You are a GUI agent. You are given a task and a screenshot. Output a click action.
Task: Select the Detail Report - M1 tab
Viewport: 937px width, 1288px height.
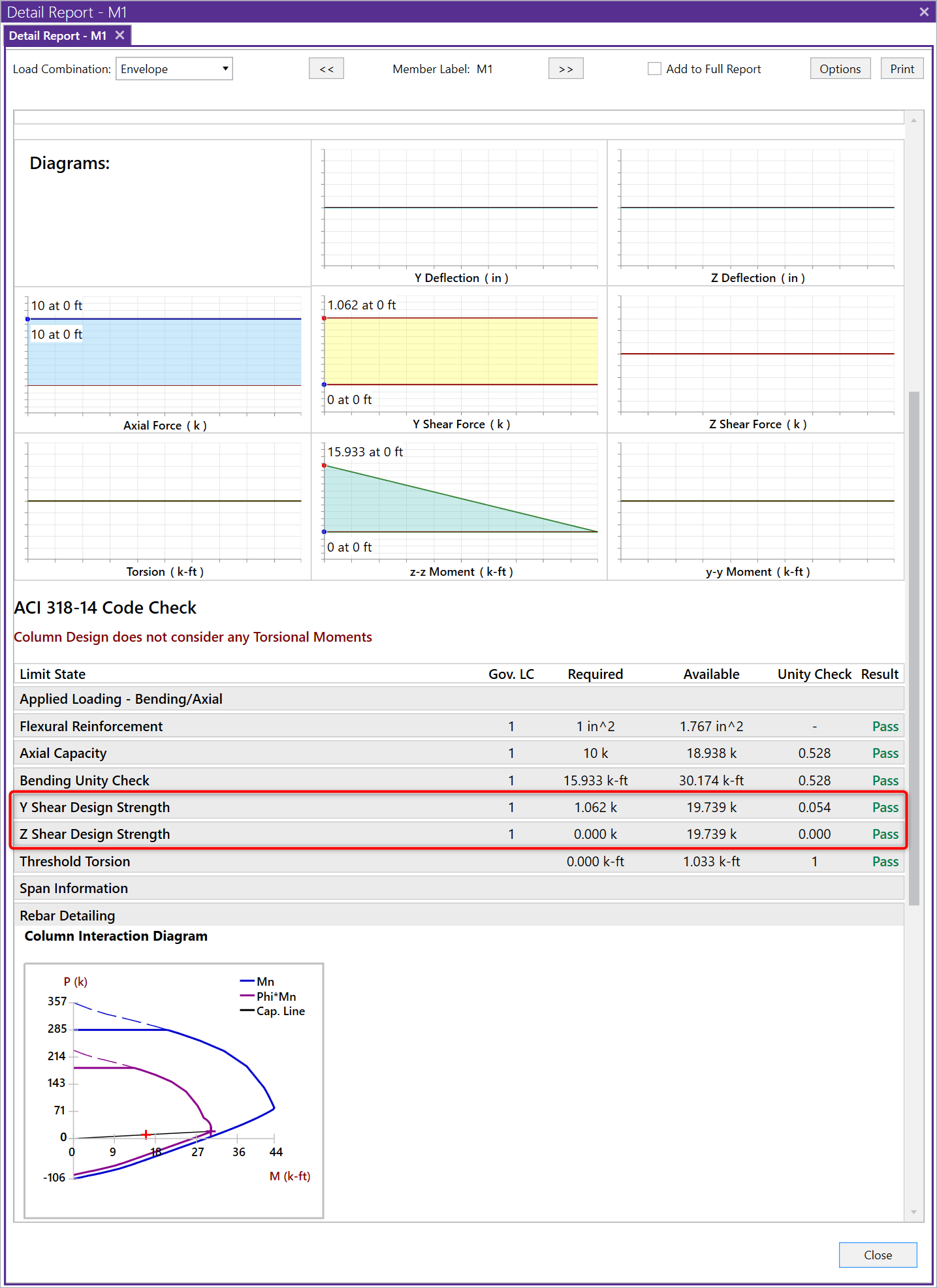point(57,36)
